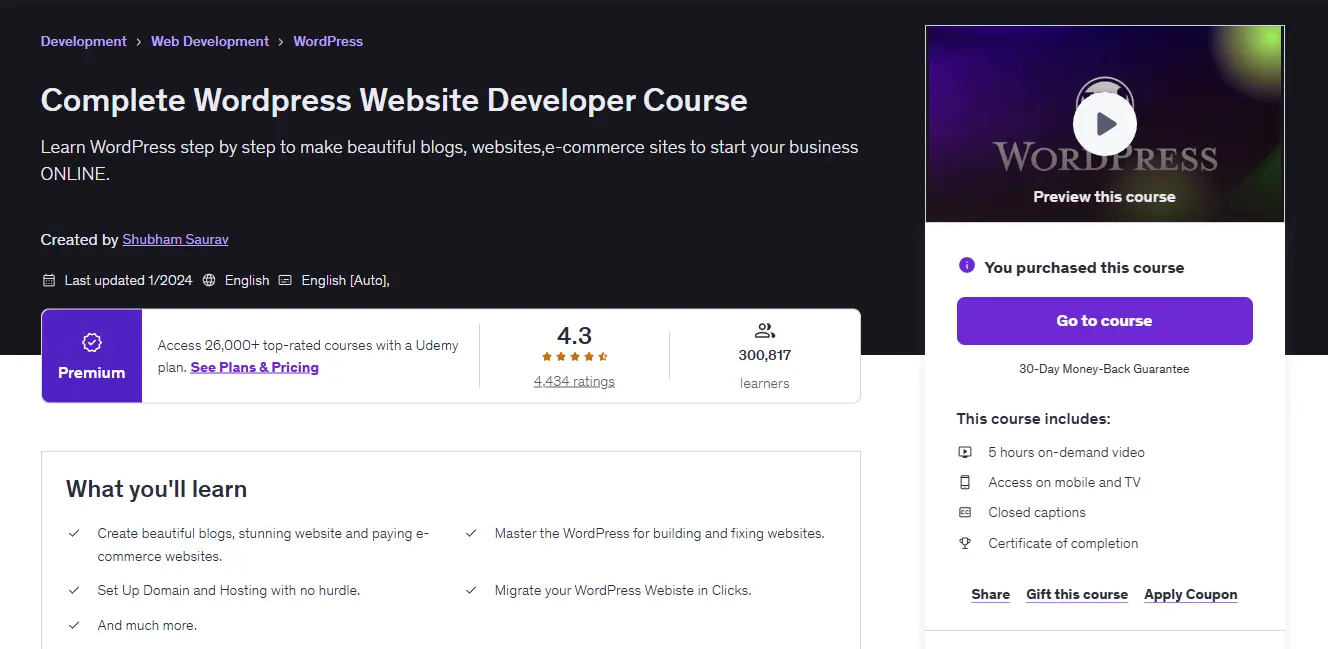Click checkmark beside Create beautiful blogs
The image size is (1328, 649).
pos(74,534)
